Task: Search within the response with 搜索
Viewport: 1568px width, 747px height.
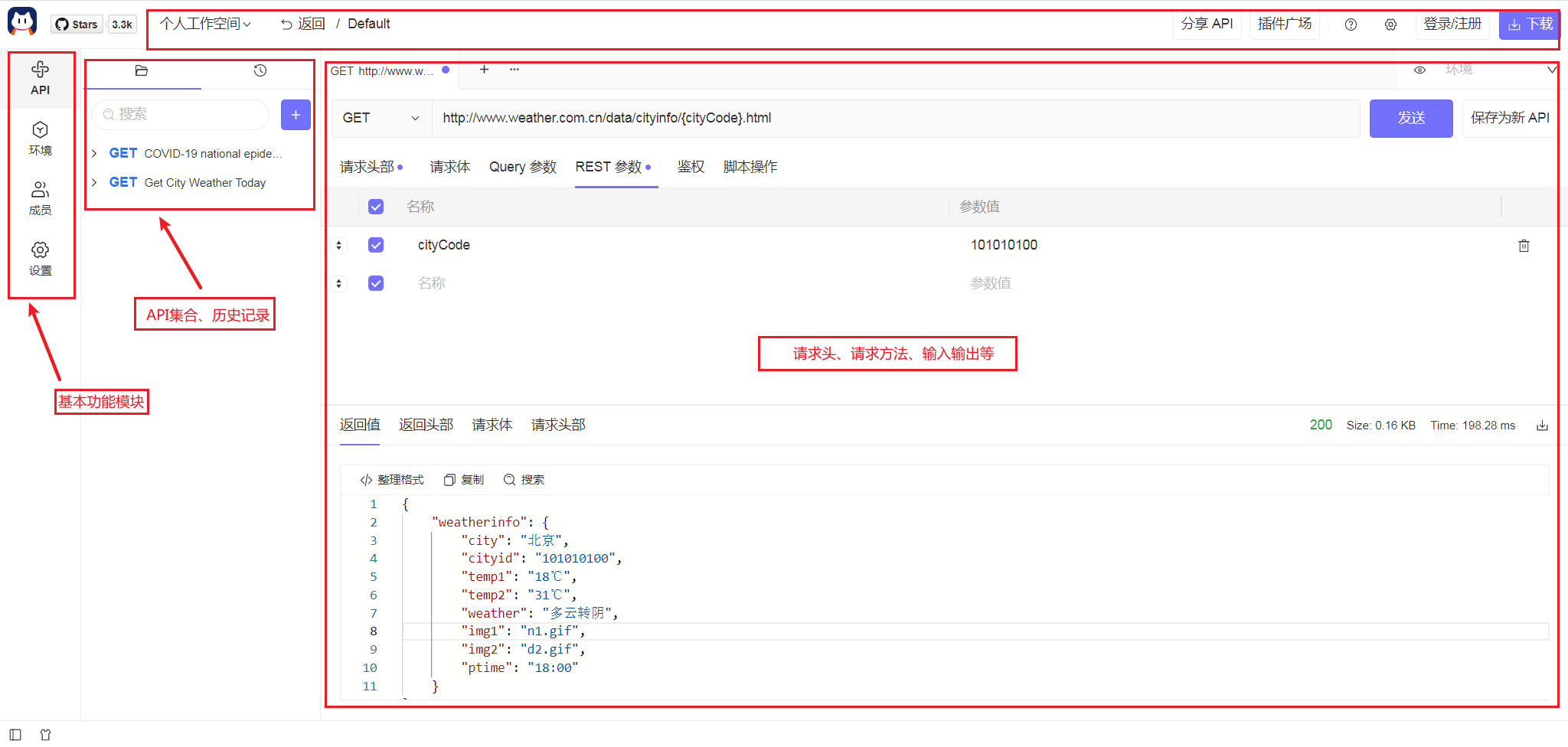Action: [x=524, y=480]
